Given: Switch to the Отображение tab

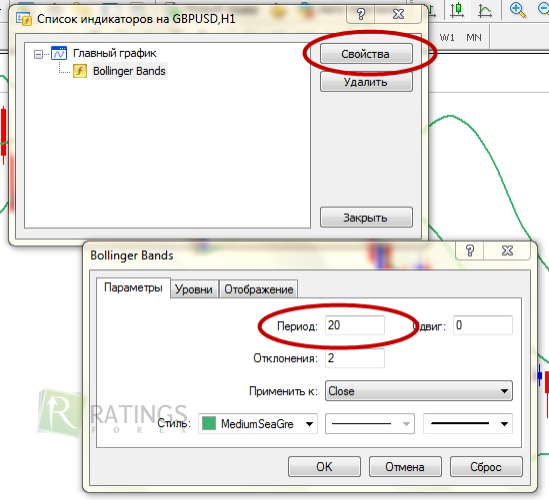Looking at the screenshot, I should (x=258, y=289).
